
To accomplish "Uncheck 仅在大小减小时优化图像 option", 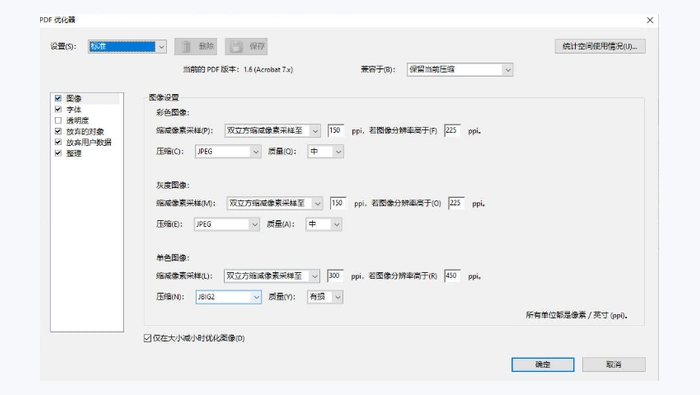I will pos(147,338).
